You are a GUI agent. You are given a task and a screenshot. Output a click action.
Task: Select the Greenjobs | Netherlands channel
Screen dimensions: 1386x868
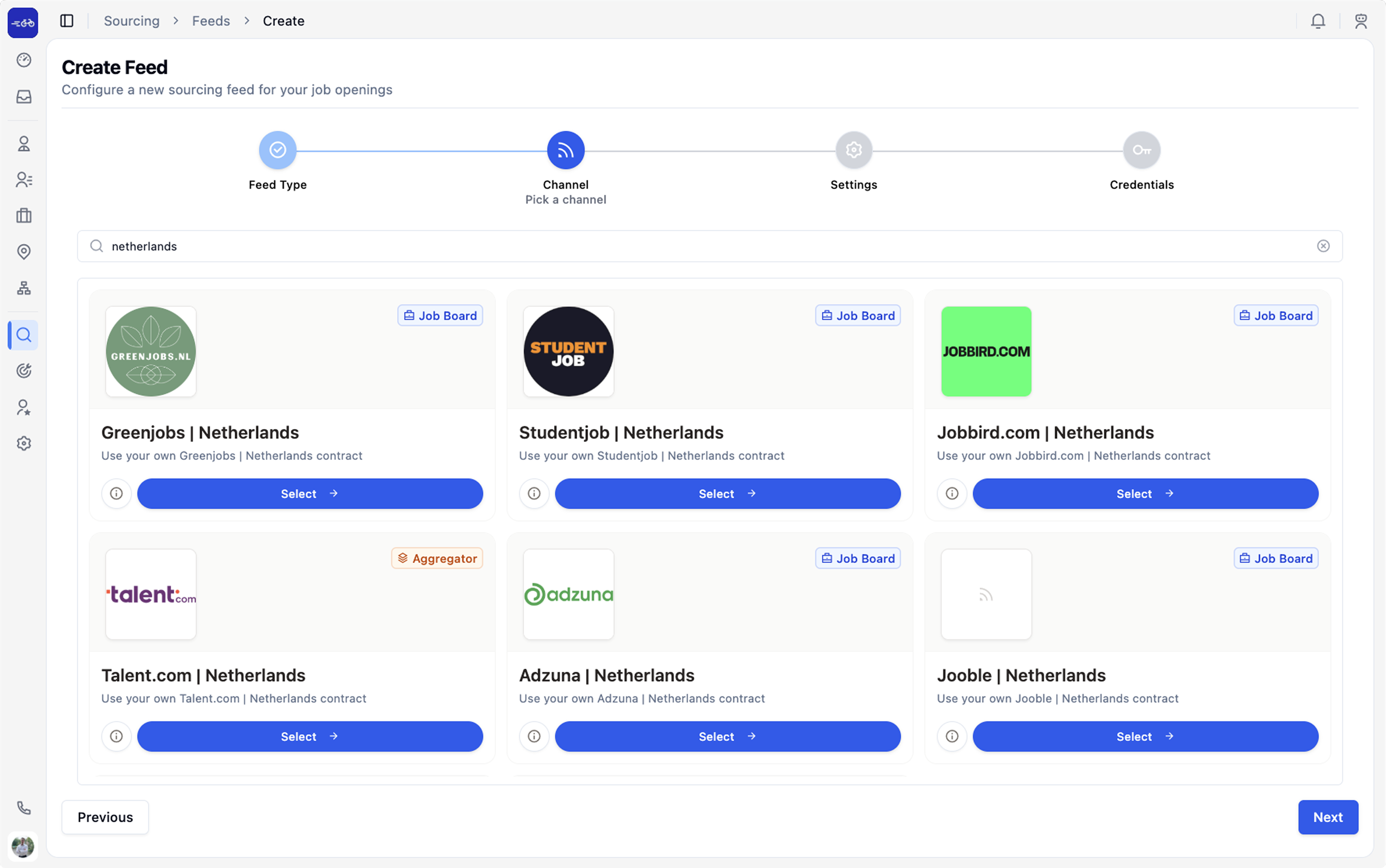[310, 494]
